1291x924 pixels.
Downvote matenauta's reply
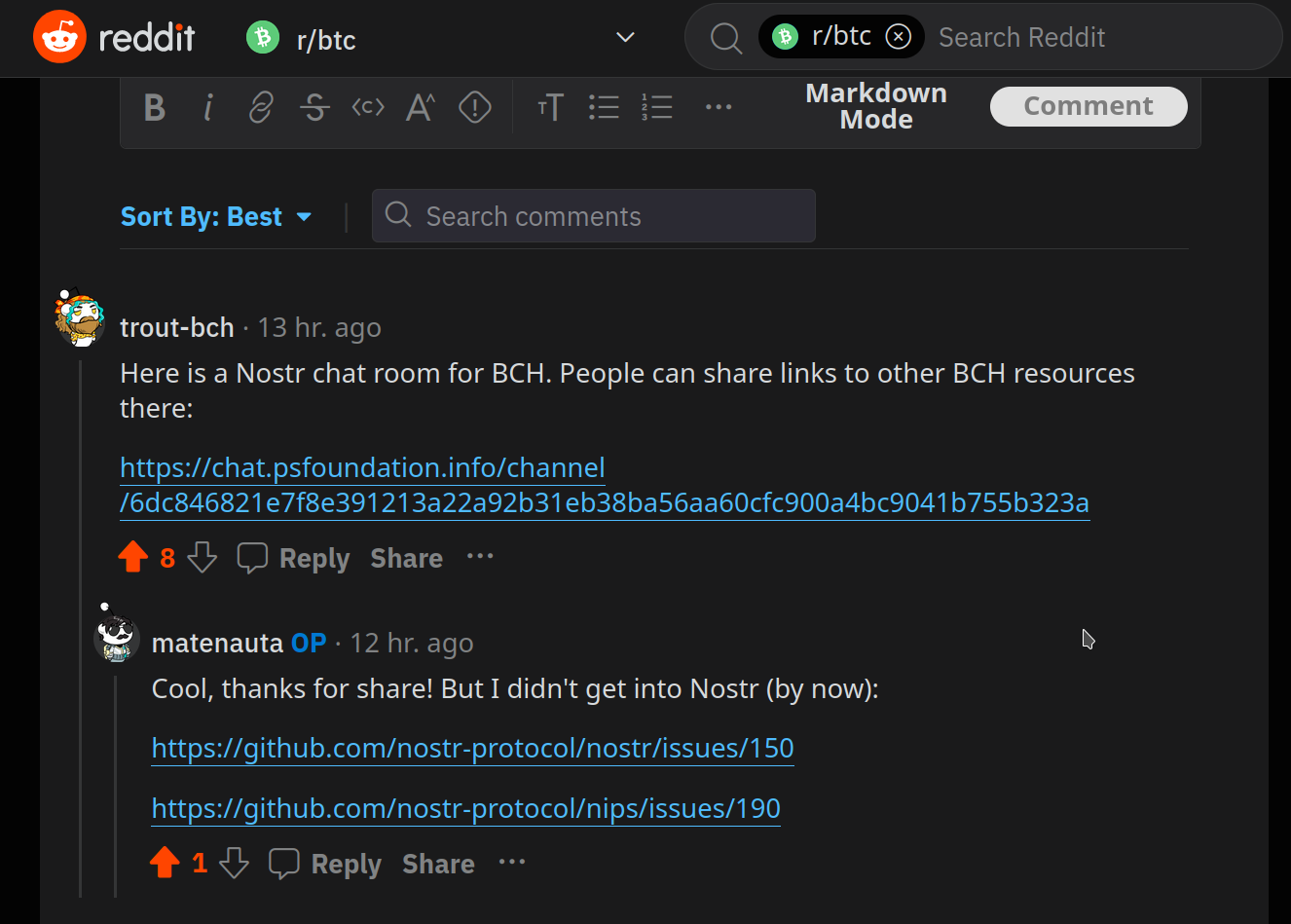[234, 863]
